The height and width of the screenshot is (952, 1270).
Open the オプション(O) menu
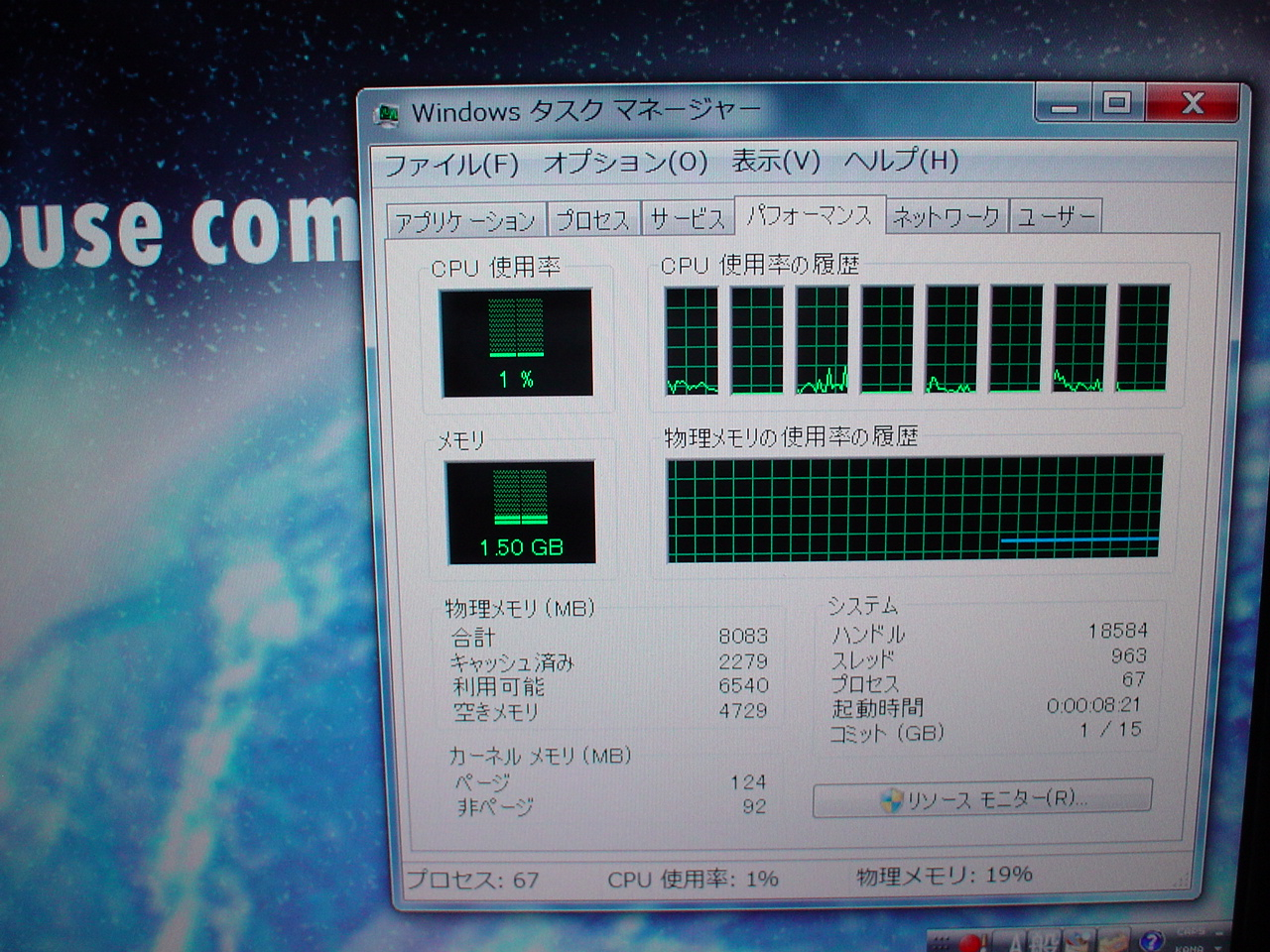(x=625, y=162)
